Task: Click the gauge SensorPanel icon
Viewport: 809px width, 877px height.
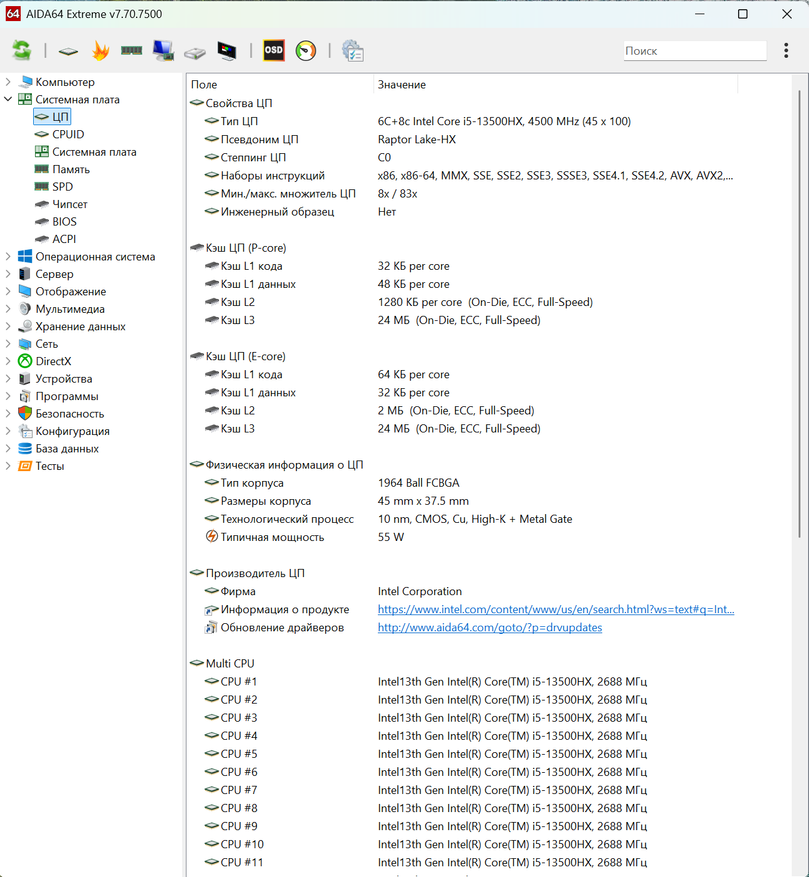Action: point(306,51)
